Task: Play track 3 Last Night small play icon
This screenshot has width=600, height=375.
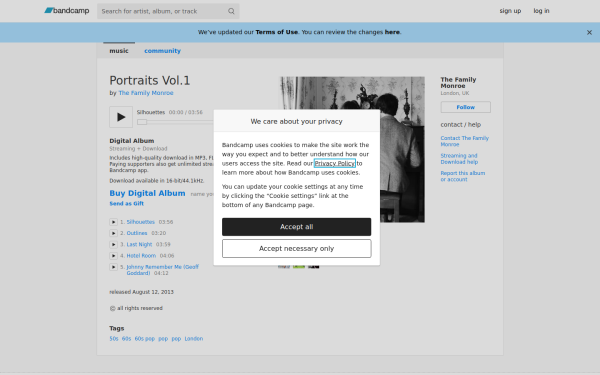Action: pyautogui.click(x=113, y=245)
